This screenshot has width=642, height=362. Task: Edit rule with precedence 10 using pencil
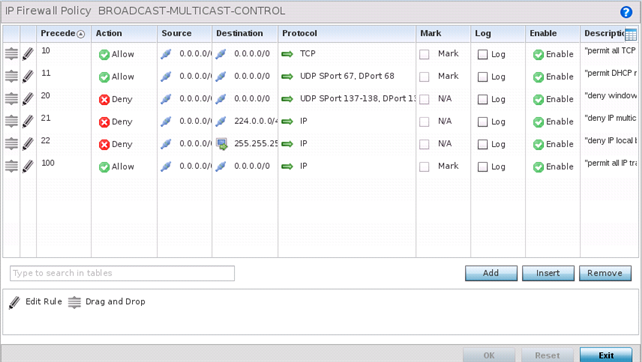pyautogui.click(x=28, y=54)
